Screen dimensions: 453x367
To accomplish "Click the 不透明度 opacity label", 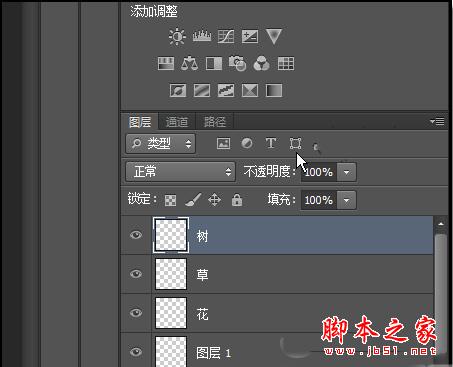I will tap(269, 172).
